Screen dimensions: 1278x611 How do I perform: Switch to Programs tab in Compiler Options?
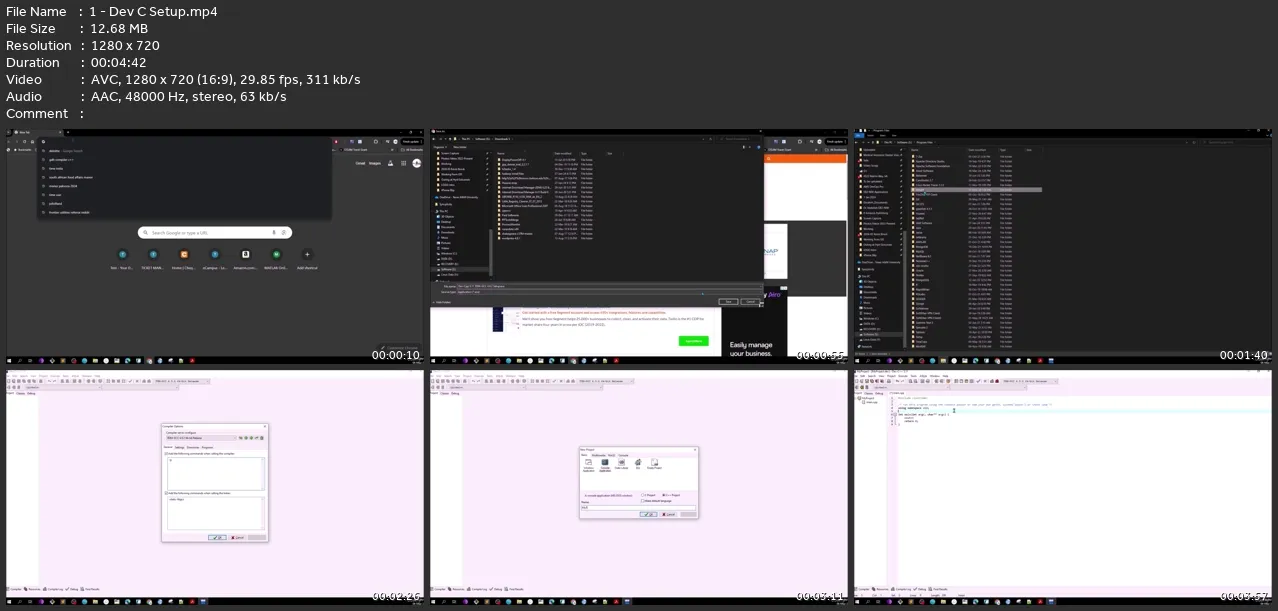(x=208, y=447)
